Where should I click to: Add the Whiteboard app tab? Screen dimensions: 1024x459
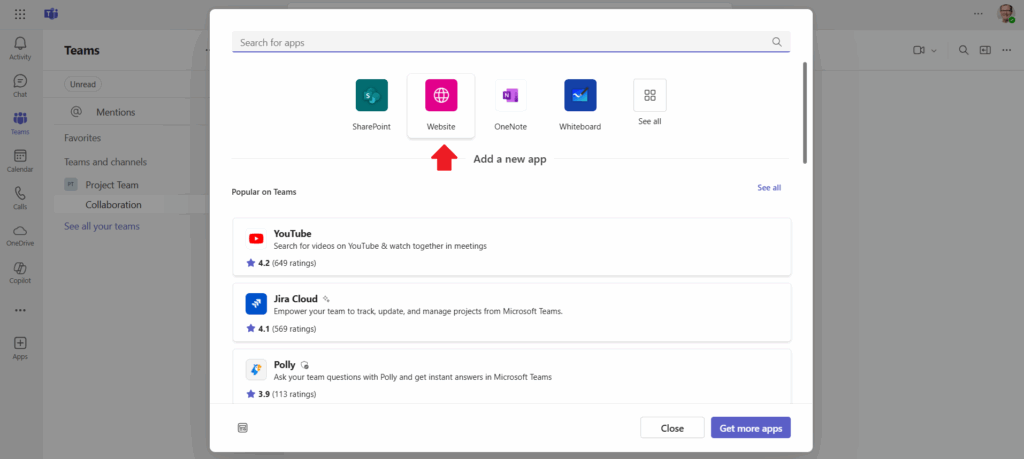pyautogui.click(x=580, y=106)
